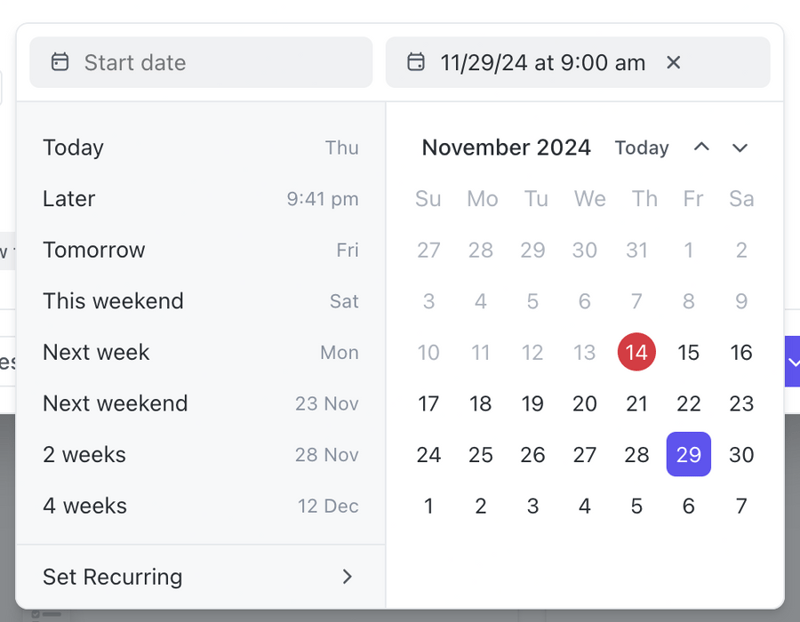Open next month with the down chevron

point(740,147)
